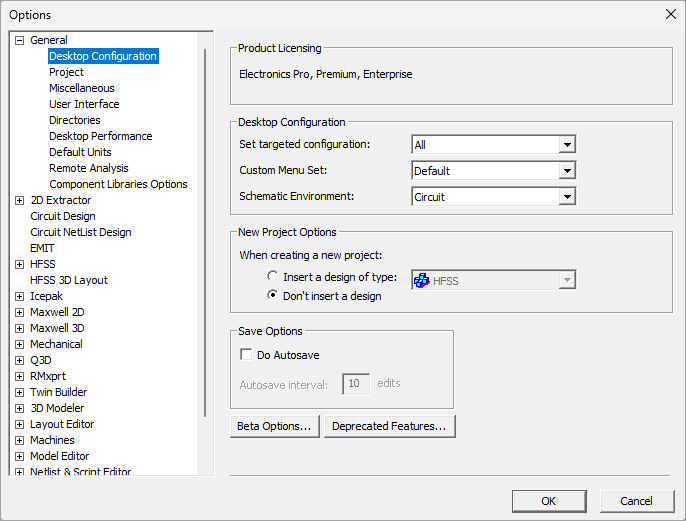The image size is (686, 521).
Task: Open Directories options page
Action: (x=74, y=120)
